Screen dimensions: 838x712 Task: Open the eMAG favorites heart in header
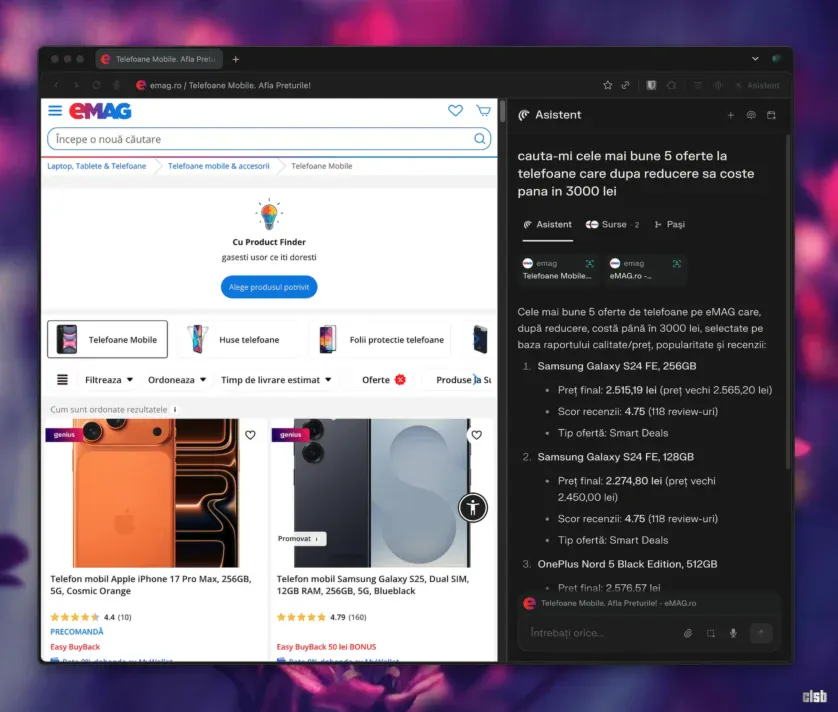click(456, 111)
